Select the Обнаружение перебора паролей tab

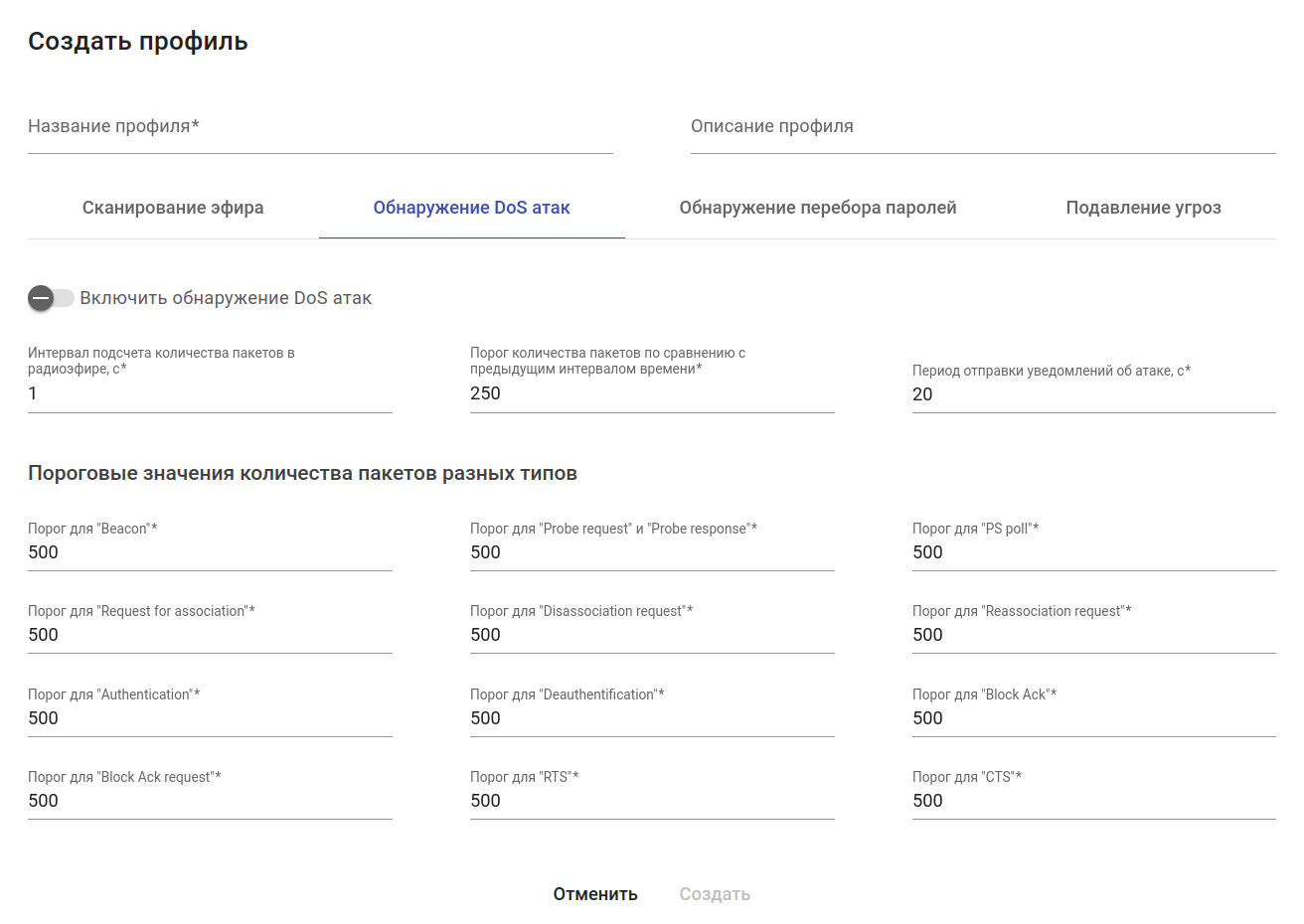point(817,208)
